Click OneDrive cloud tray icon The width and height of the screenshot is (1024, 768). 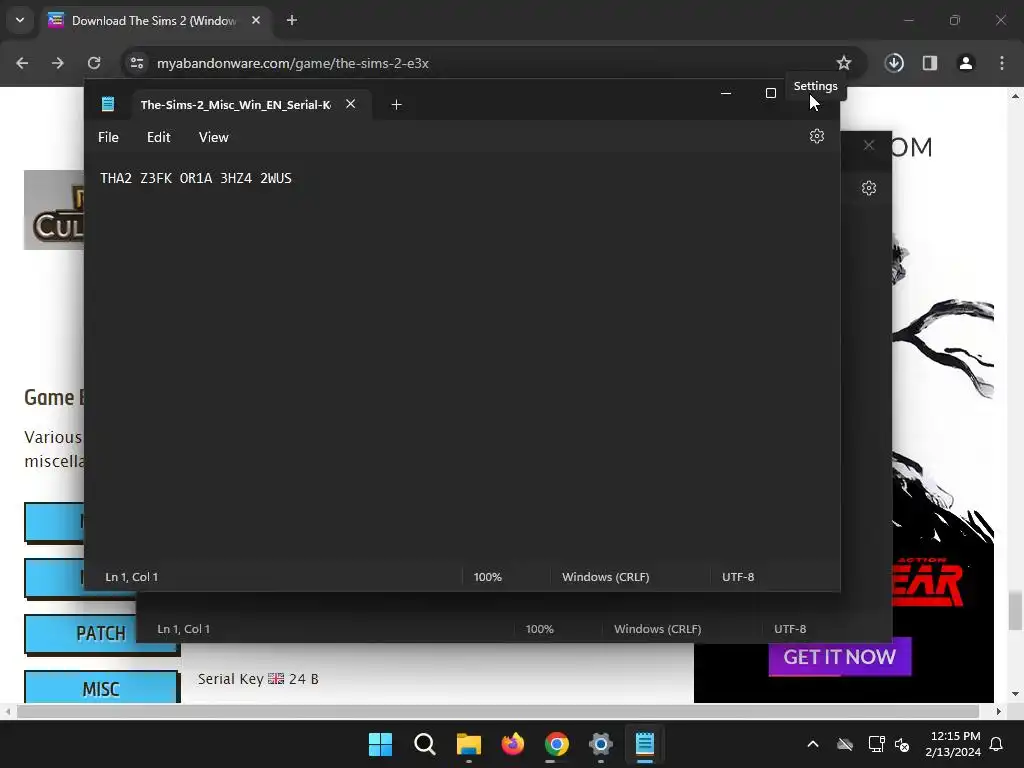tap(845, 744)
